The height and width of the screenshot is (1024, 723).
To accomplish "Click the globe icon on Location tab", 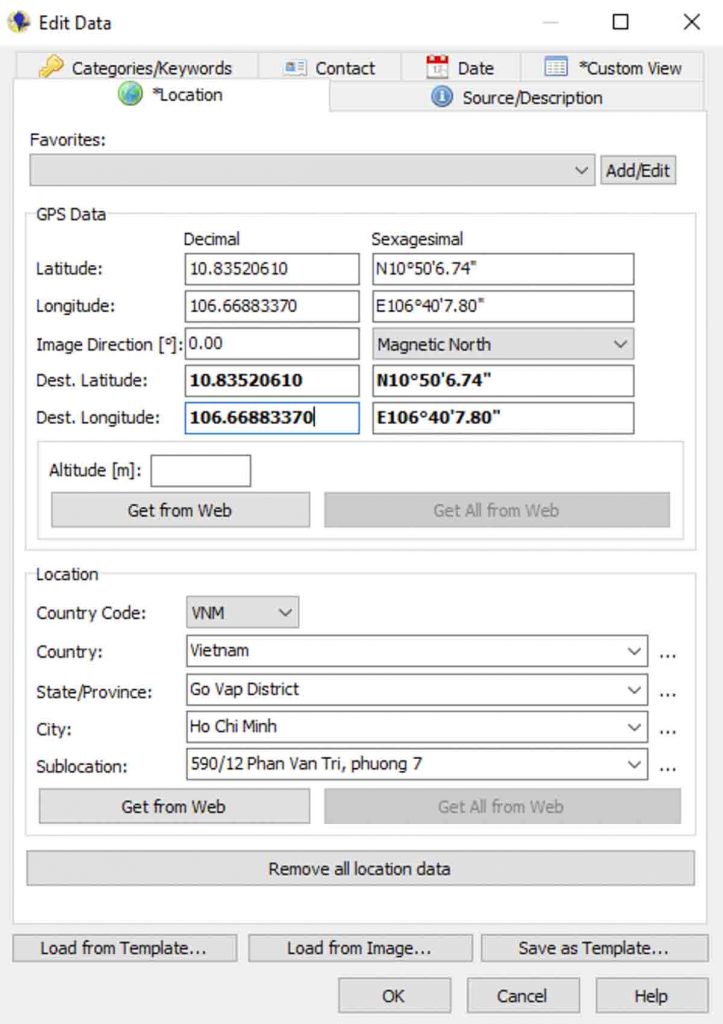I will 130,95.
